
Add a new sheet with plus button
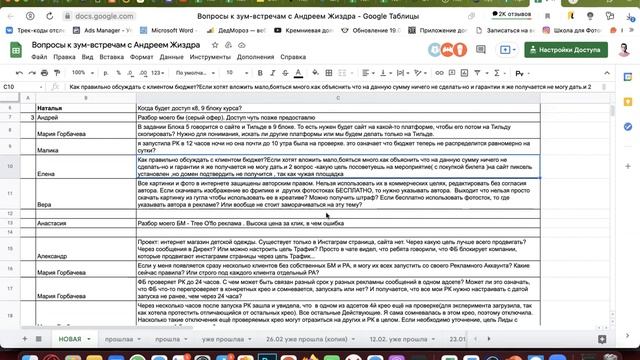(x=24, y=339)
